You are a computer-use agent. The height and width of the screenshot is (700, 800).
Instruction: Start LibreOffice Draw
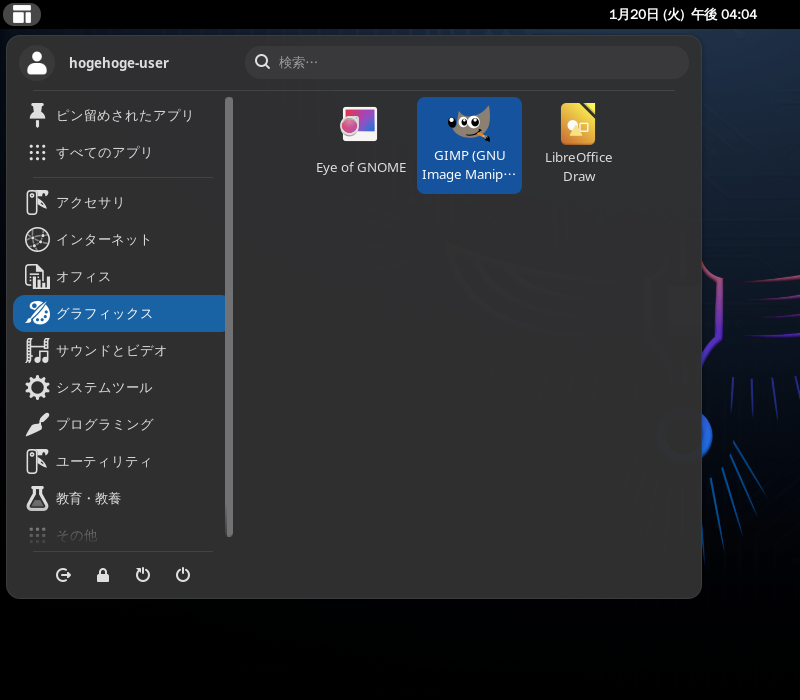[x=578, y=145]
